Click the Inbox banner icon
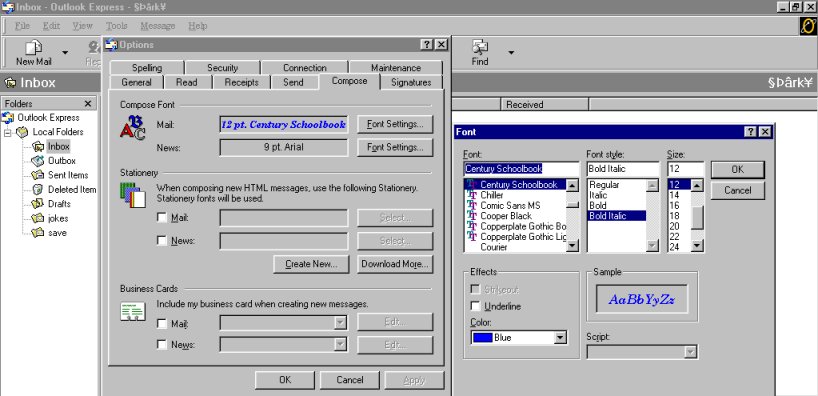Screen dimensions: 818x396 10,82
